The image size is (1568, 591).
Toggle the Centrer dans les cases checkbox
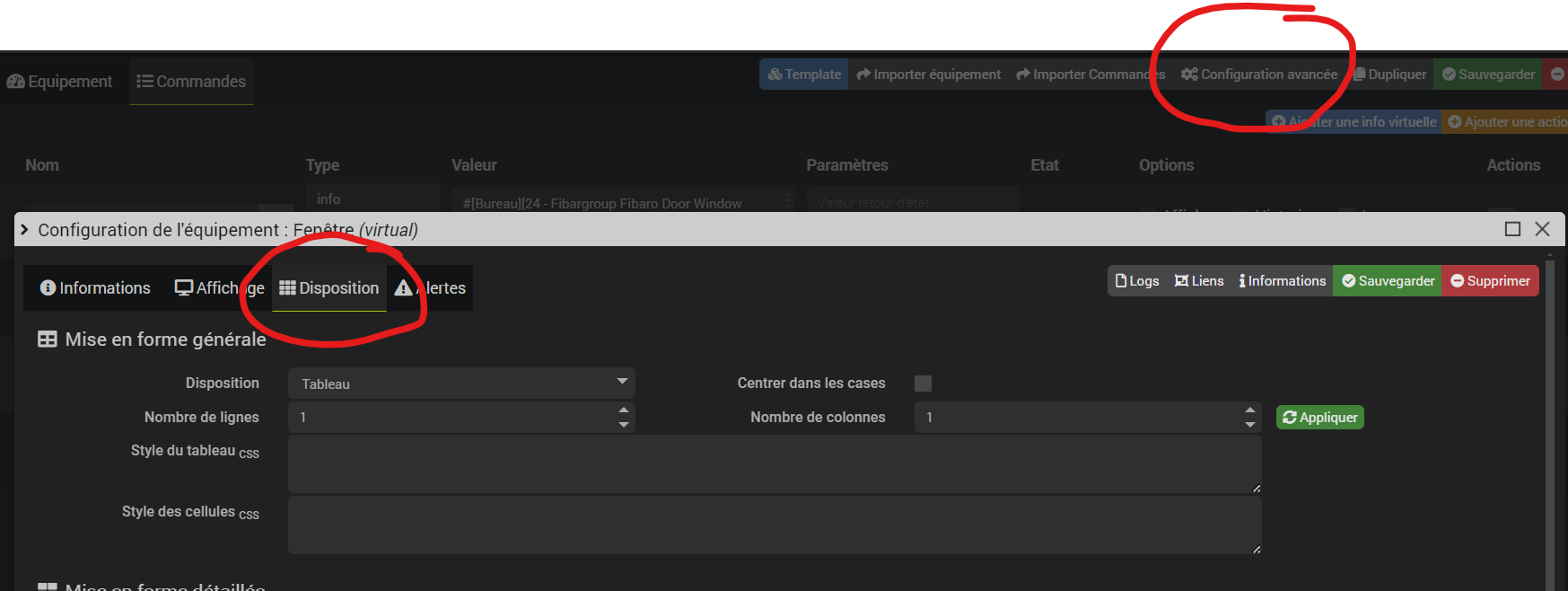coord(923,384)
